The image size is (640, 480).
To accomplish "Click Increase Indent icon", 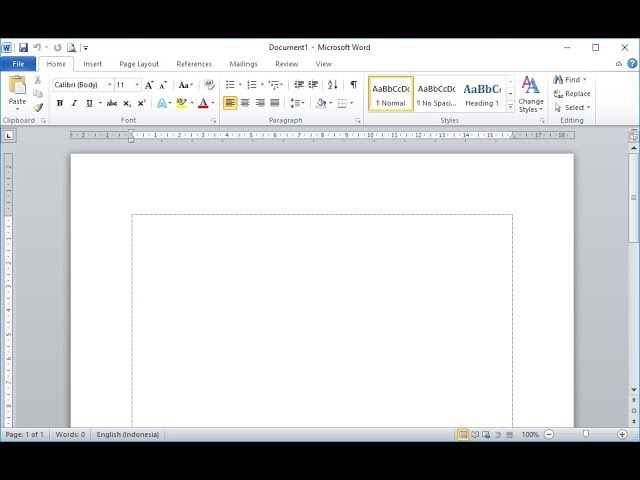I will (x=313, y=84).
